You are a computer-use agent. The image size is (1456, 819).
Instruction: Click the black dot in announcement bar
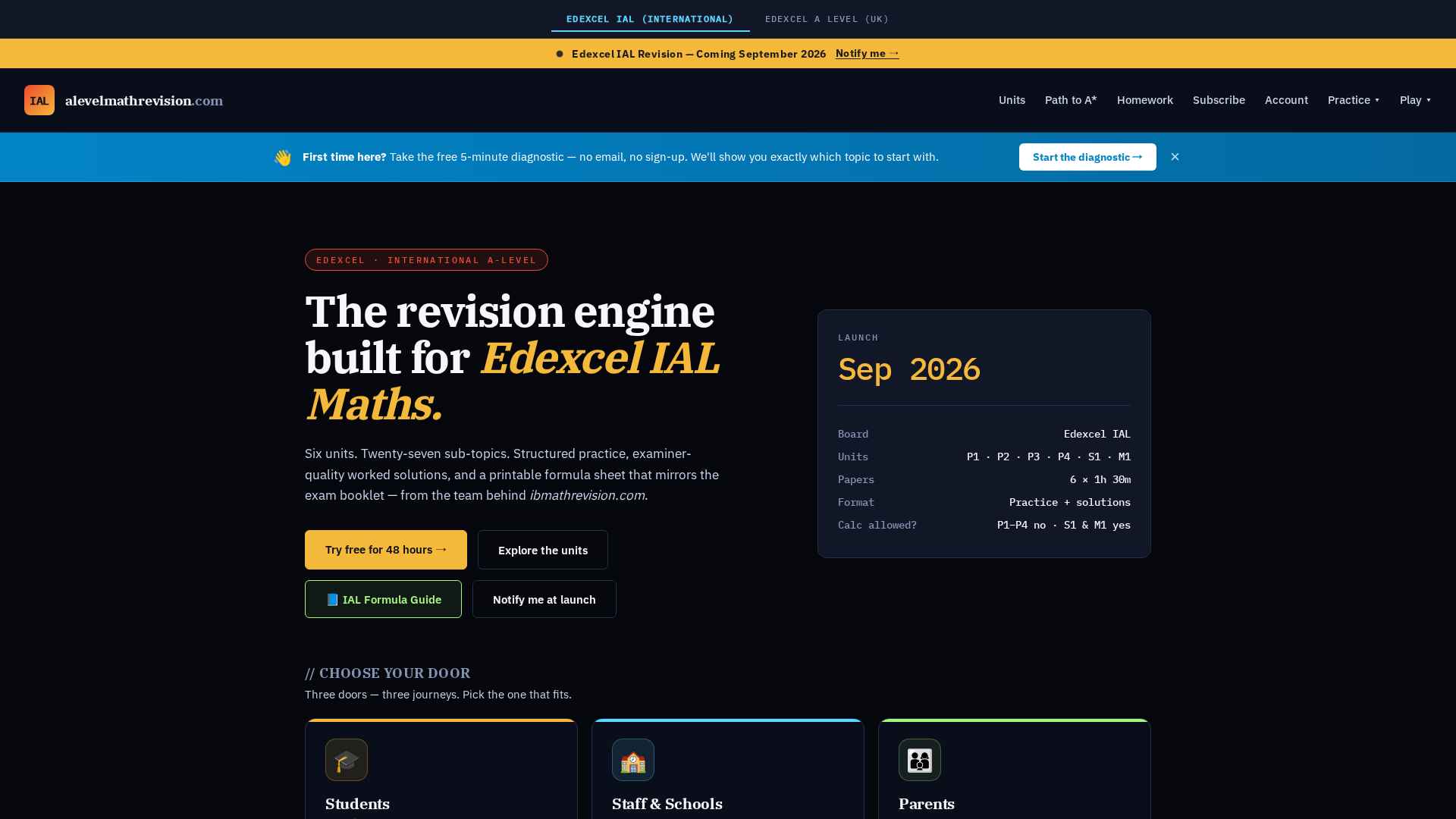pos(560,54)
